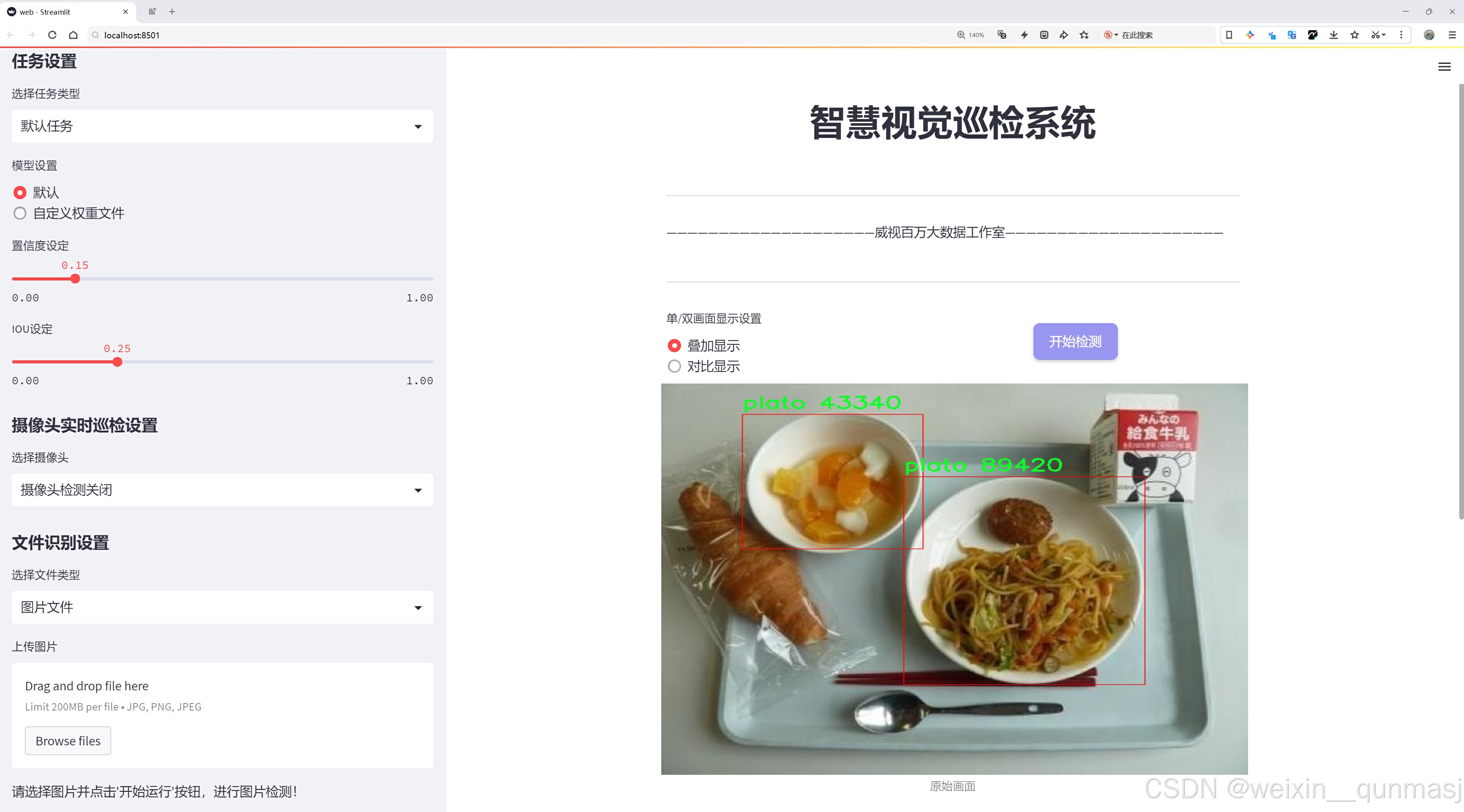Open the downloads icon in browser toolbar

pos(1333,35)
